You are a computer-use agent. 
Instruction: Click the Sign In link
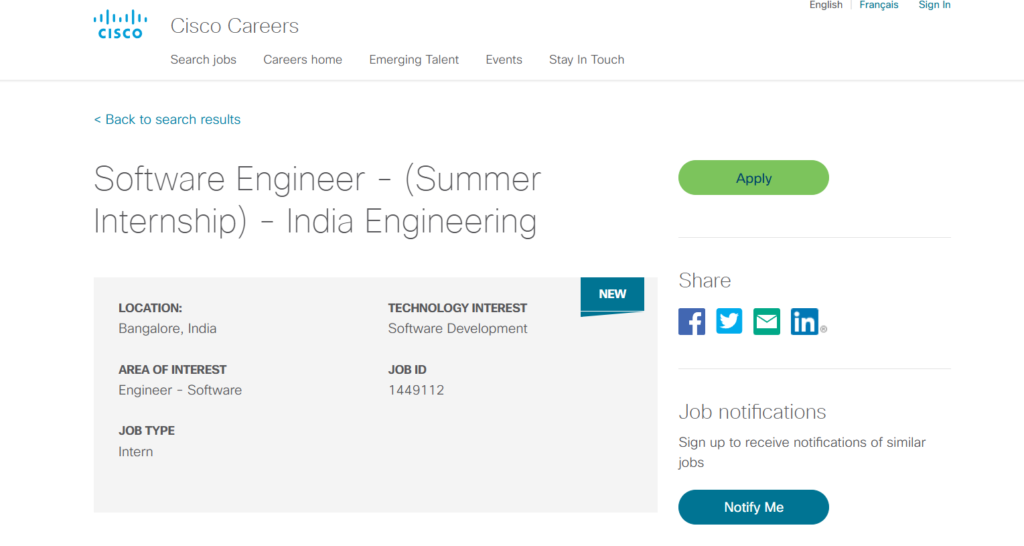(935, 5)
